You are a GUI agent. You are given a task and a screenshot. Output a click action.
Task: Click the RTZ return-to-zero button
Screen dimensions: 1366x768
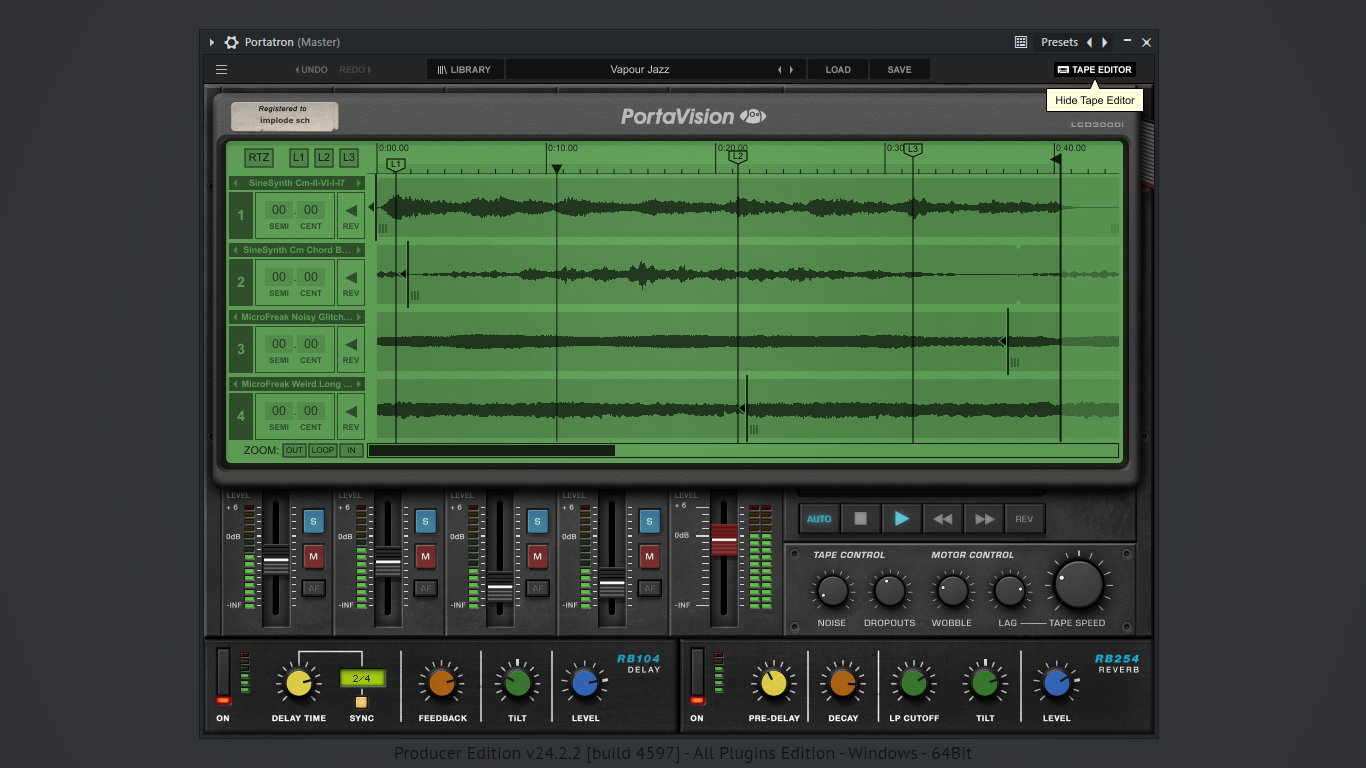point(259,158)
